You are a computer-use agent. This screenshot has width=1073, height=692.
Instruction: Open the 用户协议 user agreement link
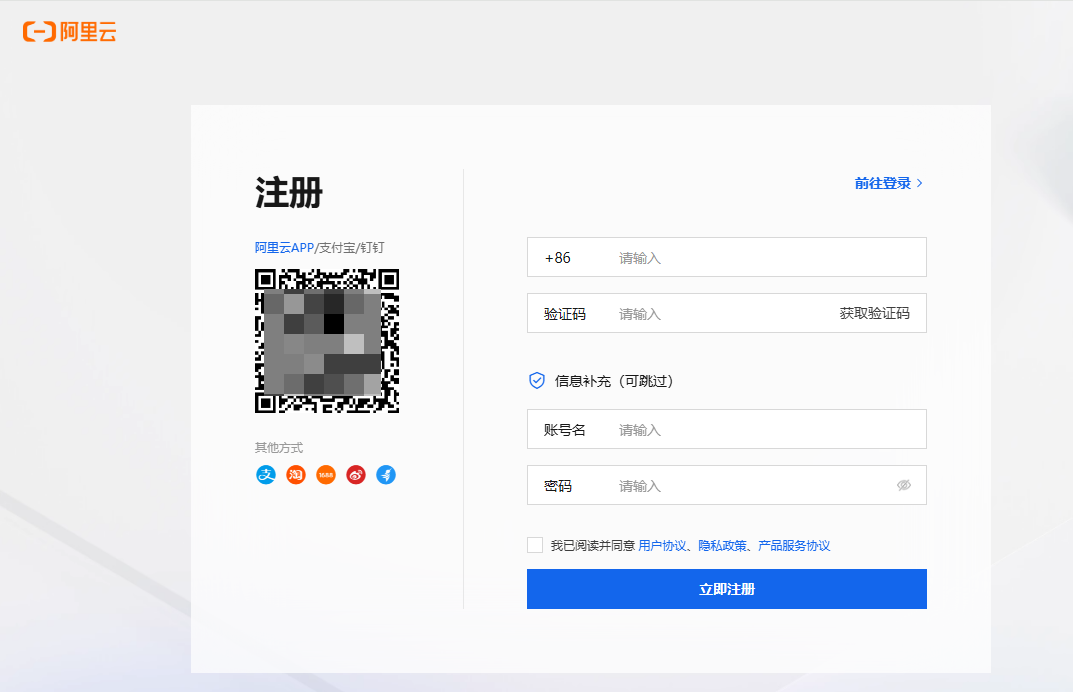(x=662, y=546)
